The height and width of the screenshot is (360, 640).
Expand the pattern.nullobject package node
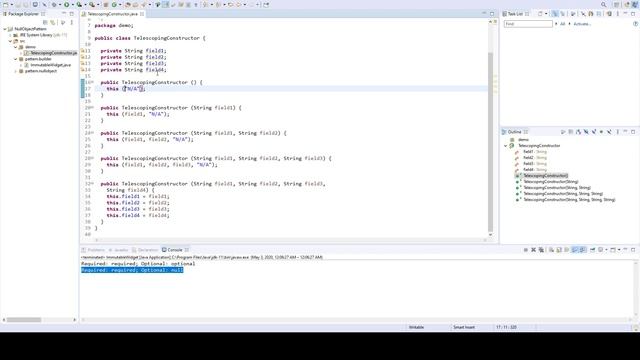tap(16, 71)
